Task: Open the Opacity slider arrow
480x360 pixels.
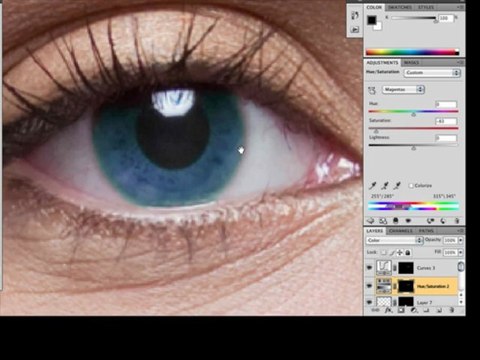Action: pyautogui.click(x=461, y=240)
